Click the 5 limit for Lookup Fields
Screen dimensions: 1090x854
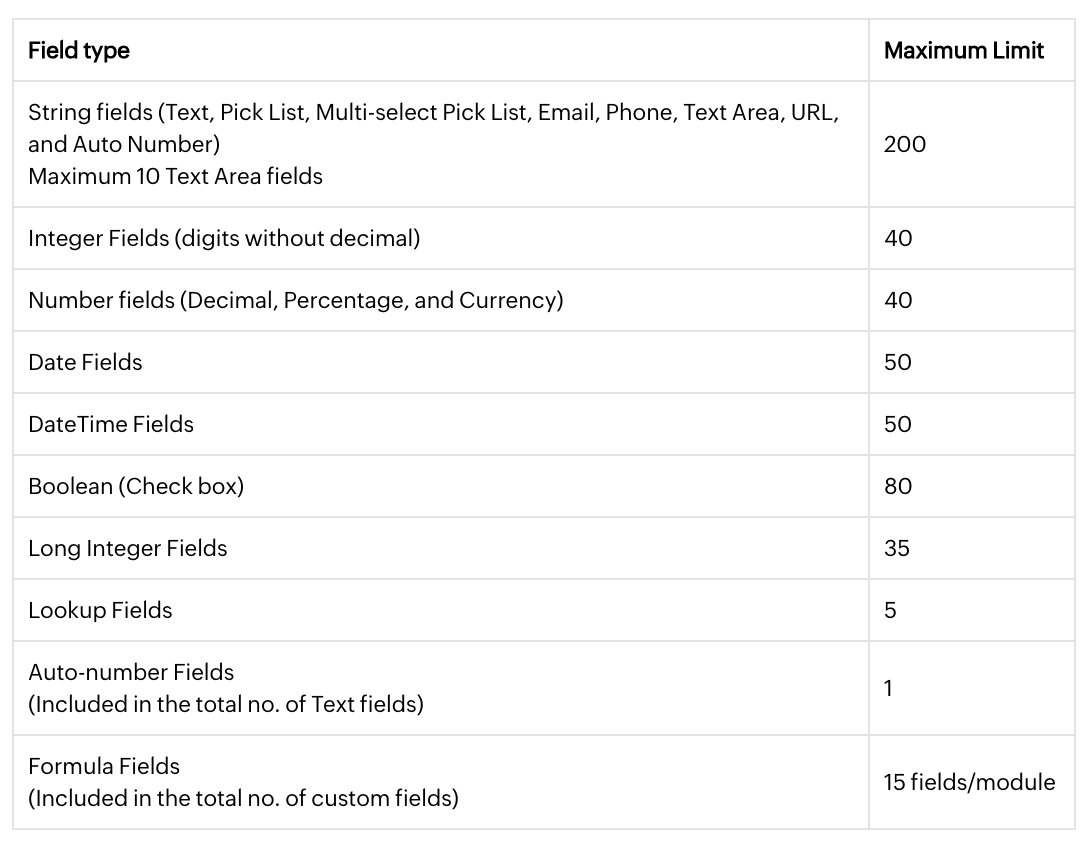[890, 610]
